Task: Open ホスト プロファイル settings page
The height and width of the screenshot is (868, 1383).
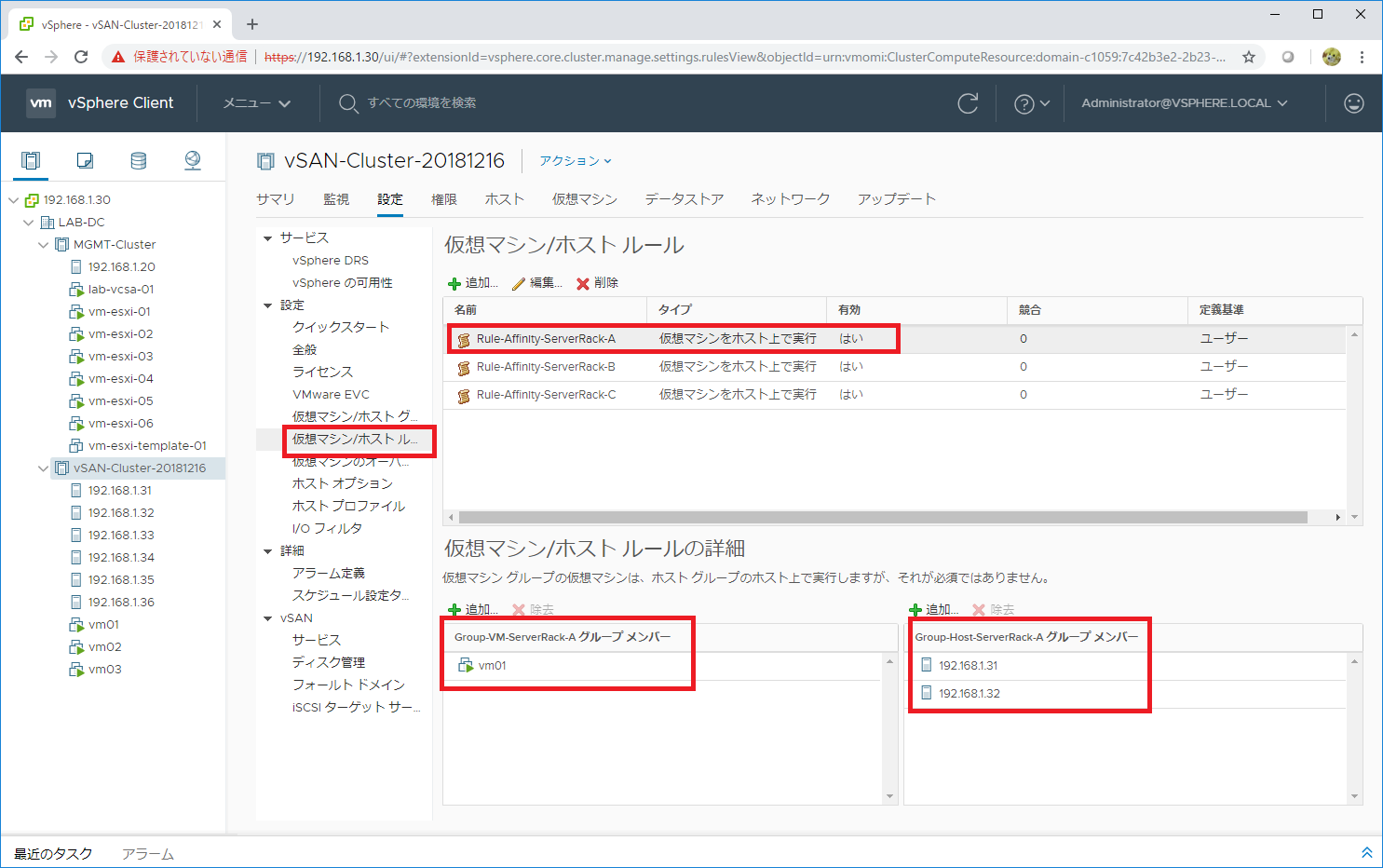Action: click(x=348, y=507)
